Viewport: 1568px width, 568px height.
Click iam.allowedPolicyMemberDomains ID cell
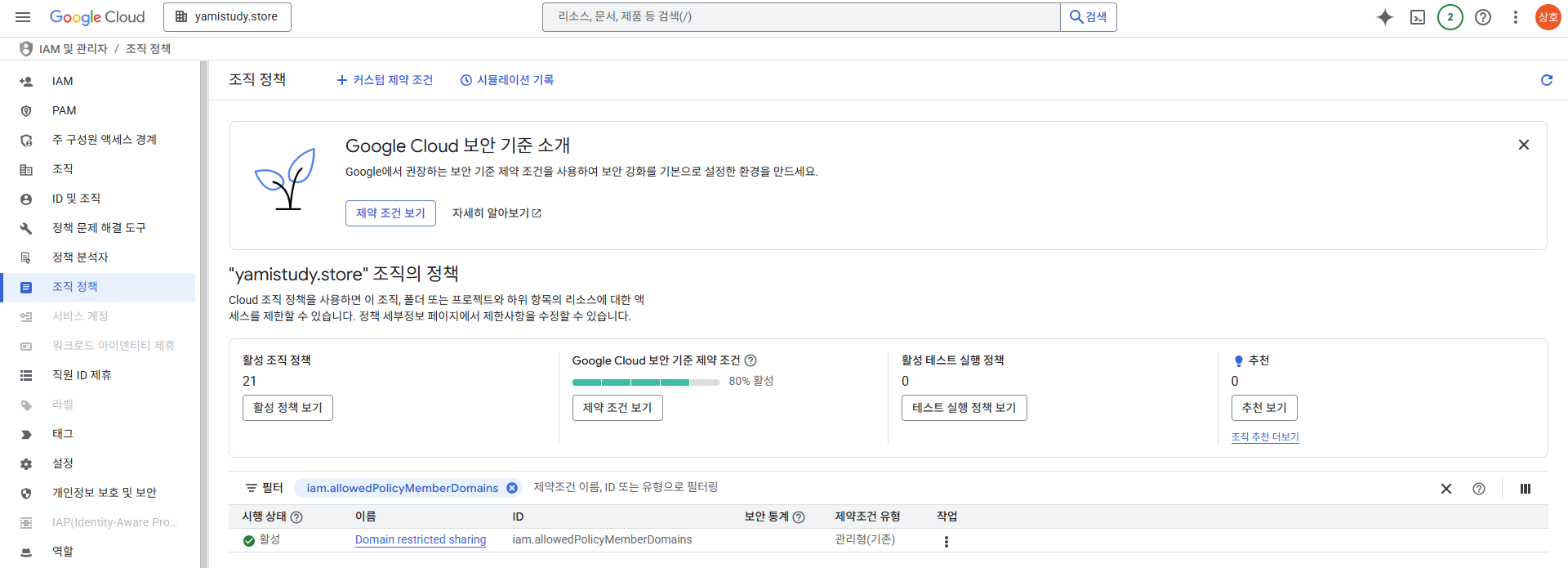pos(602,540)
